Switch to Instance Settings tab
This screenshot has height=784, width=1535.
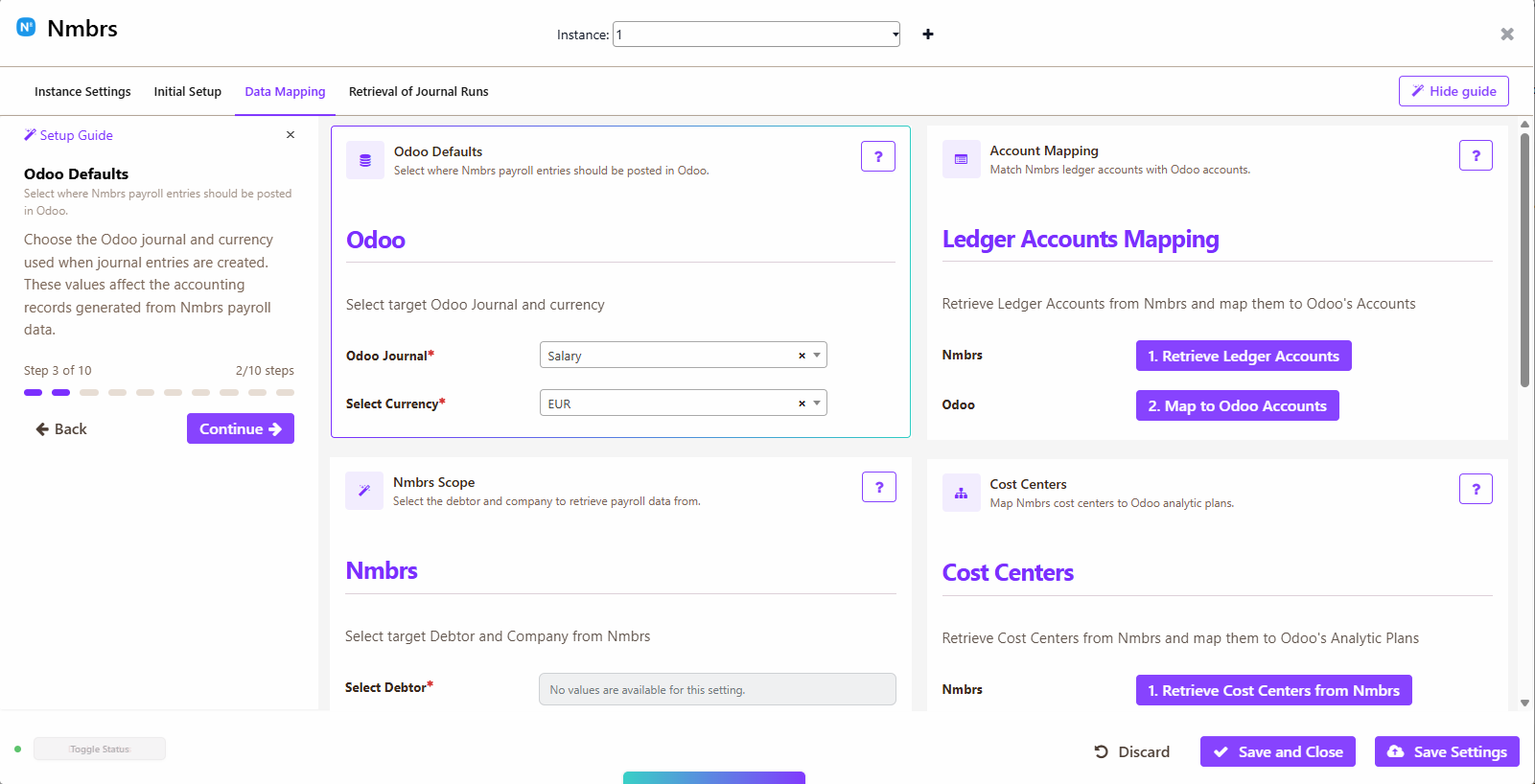point(82,92)
